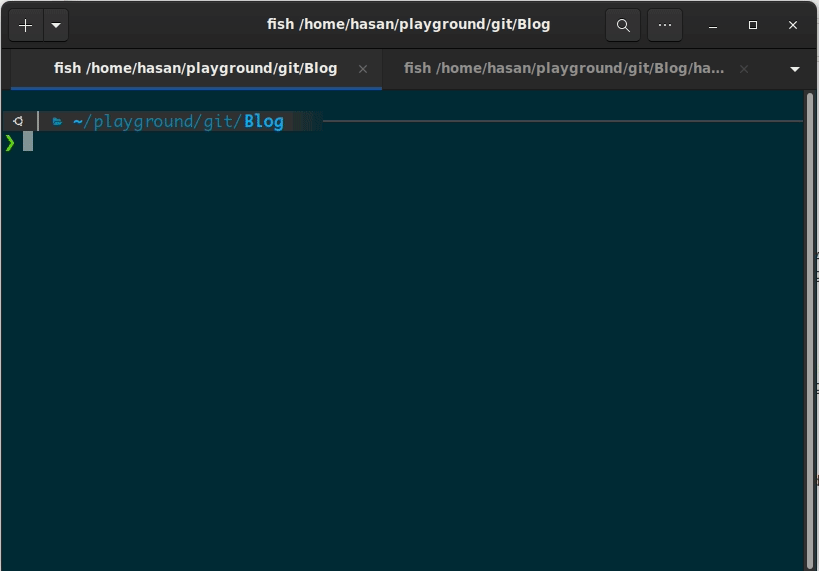Screen dimensions: 819x571
Task: Switch to the tab ending in Blog/ha...
Action: click(x=567, y=69)
